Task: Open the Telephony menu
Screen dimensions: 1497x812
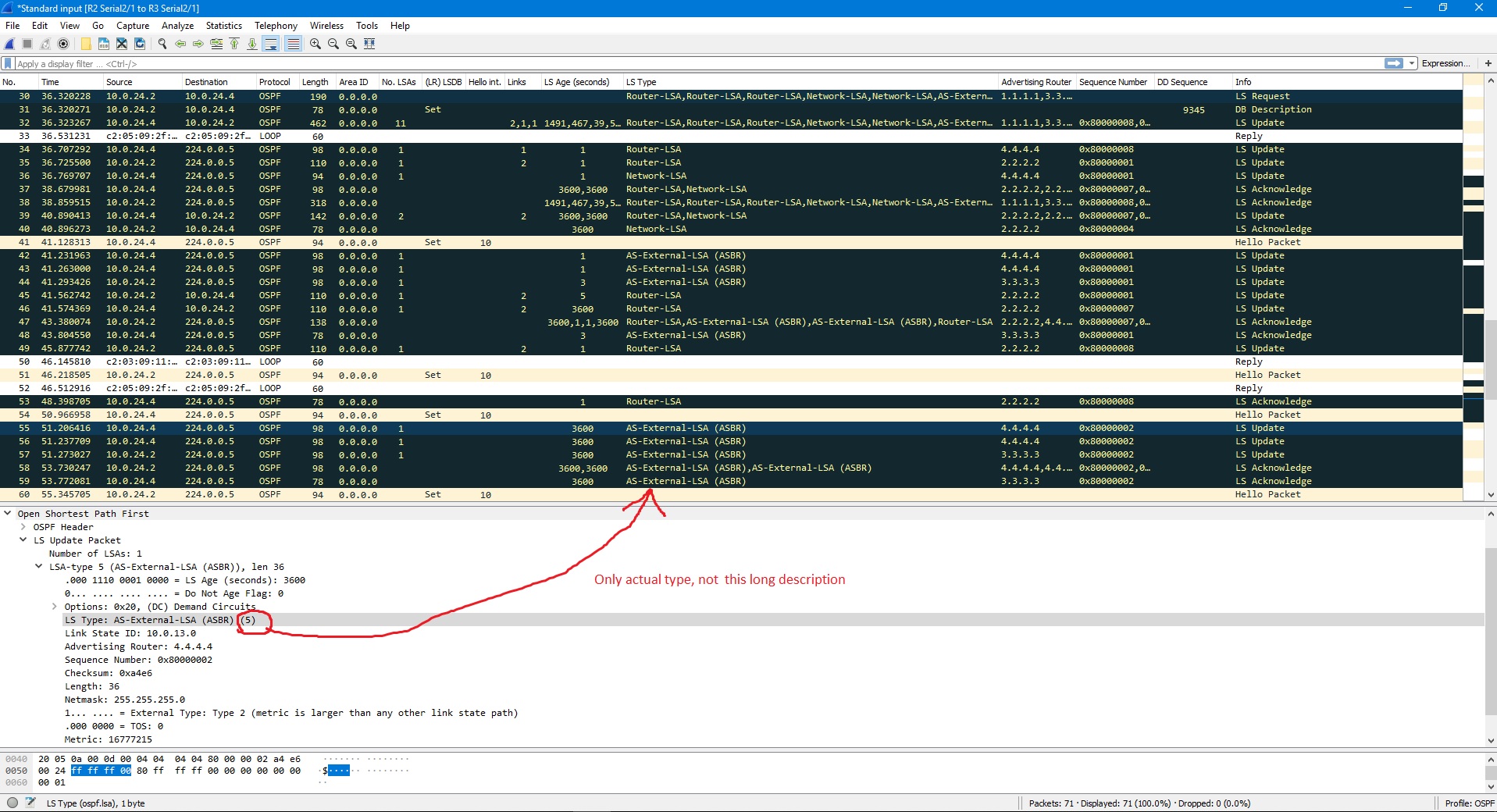Action: pos(276,26)
